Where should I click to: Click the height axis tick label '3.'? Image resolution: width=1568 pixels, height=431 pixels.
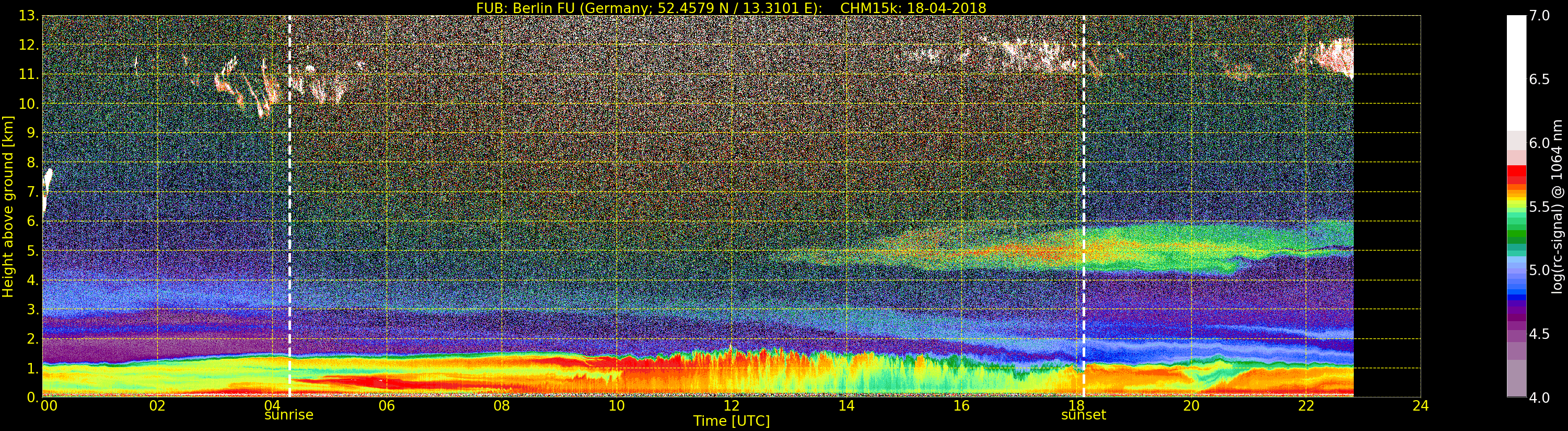point(32,309)
